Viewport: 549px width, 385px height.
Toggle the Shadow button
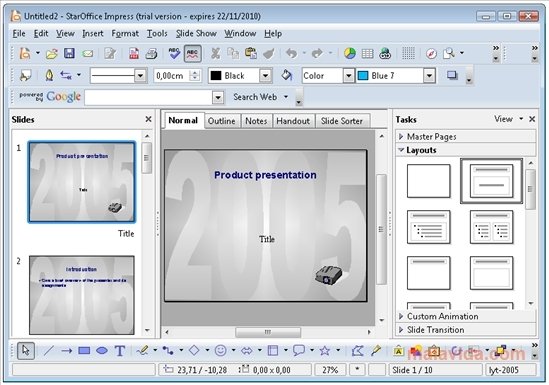click(452, 76)
